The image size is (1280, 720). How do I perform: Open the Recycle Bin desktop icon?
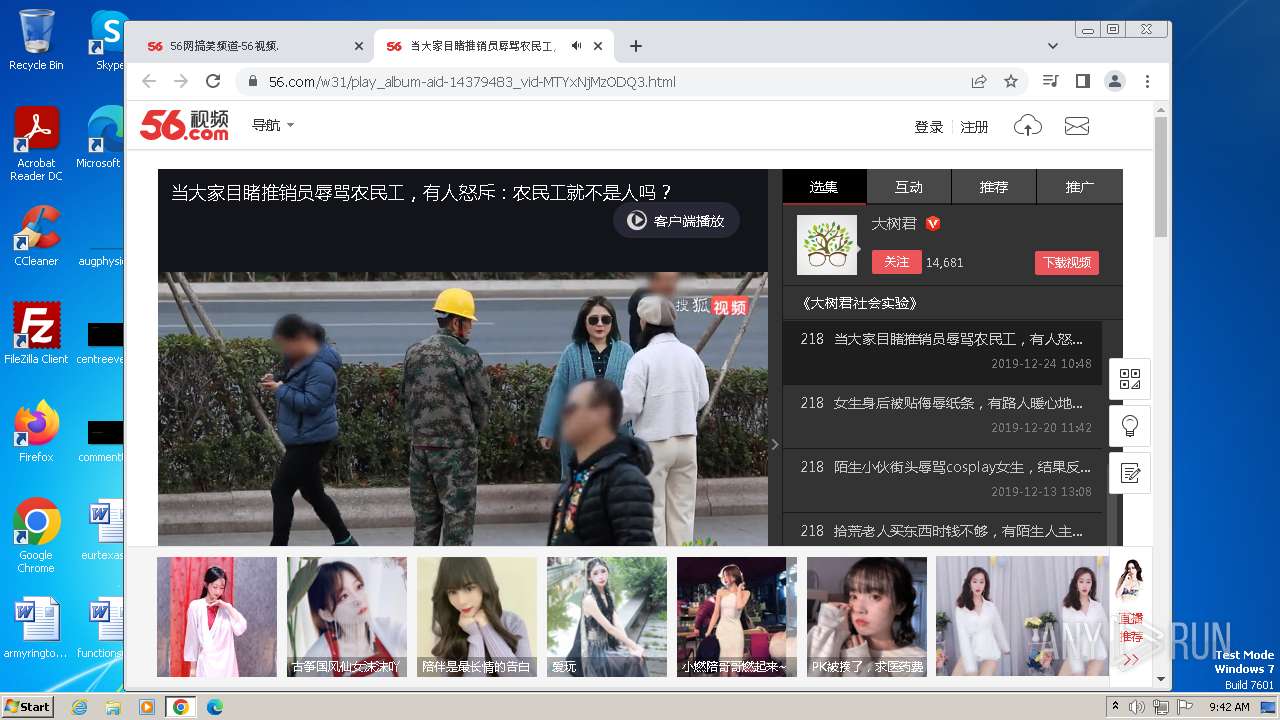tap(36, 40)
